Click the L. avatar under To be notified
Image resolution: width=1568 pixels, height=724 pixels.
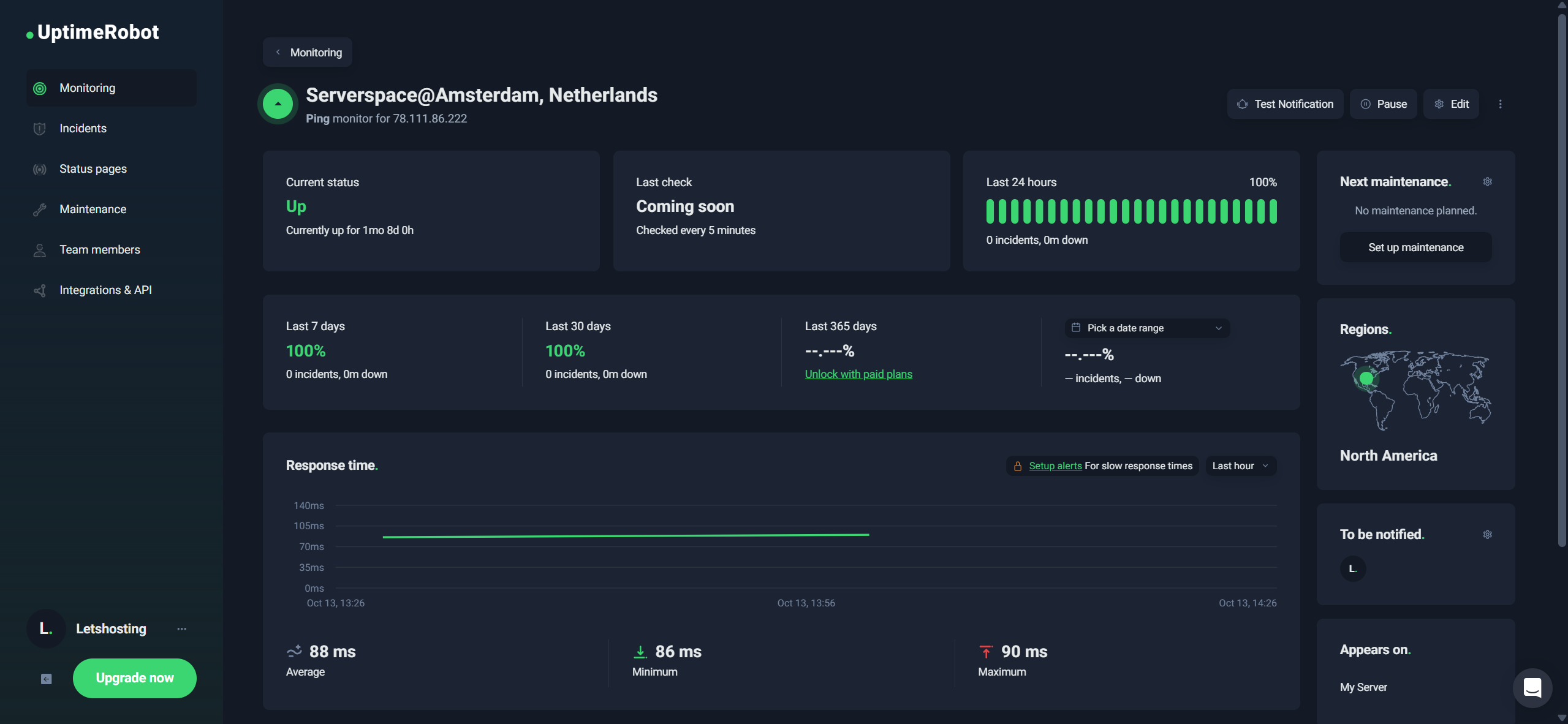pyautogui.click(x=1353, y=569)
